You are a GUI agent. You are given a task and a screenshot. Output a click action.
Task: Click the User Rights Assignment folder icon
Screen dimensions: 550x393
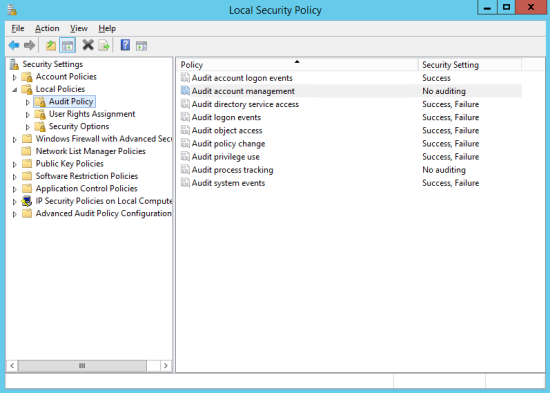coord(40,114)
